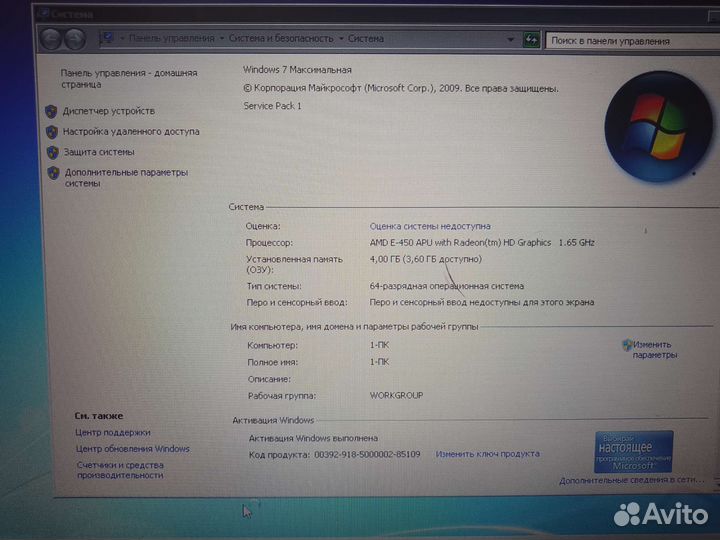The width and height of the screenshot is (720, 540).
Task: Open Счетчики и средства производительности link
Action: click(120, 470)
